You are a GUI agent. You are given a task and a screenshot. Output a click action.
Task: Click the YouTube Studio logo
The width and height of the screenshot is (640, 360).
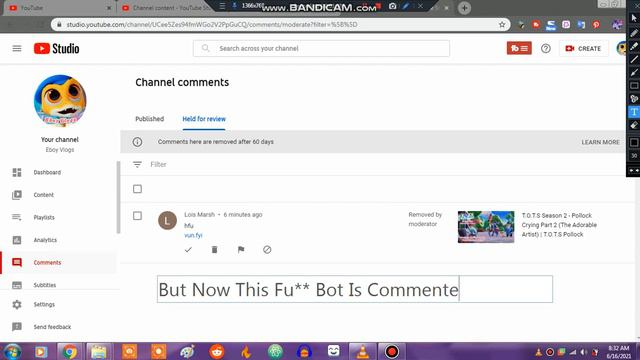pyautogui.click(x=56, y=49)
